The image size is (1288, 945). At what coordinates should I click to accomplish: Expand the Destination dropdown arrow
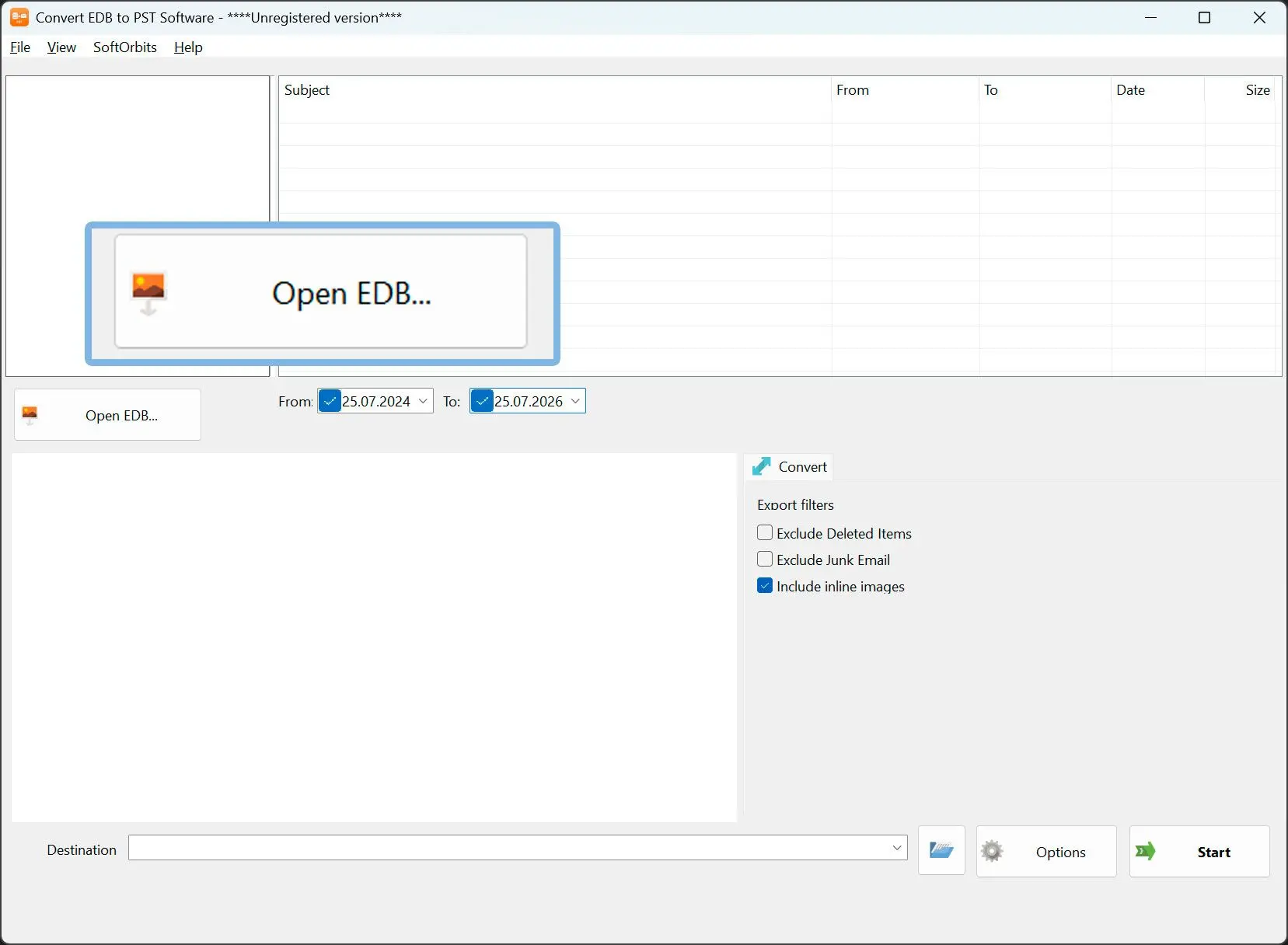pyautogui.click(x=897, y=848)
